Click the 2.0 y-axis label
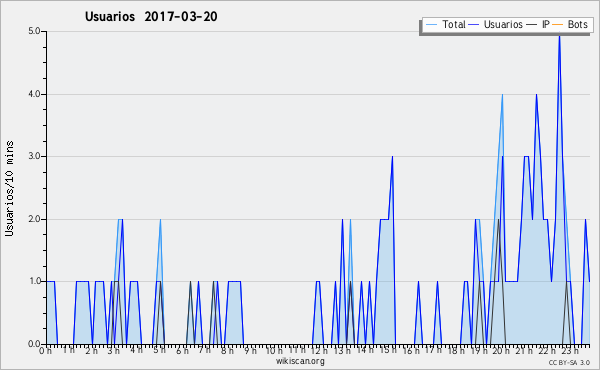The image size is (600, 370). click(34, 219)
